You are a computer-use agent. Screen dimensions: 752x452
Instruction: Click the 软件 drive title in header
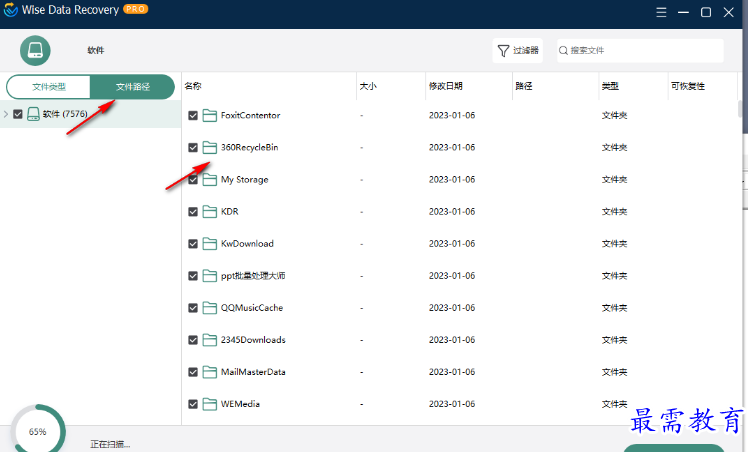95,50
